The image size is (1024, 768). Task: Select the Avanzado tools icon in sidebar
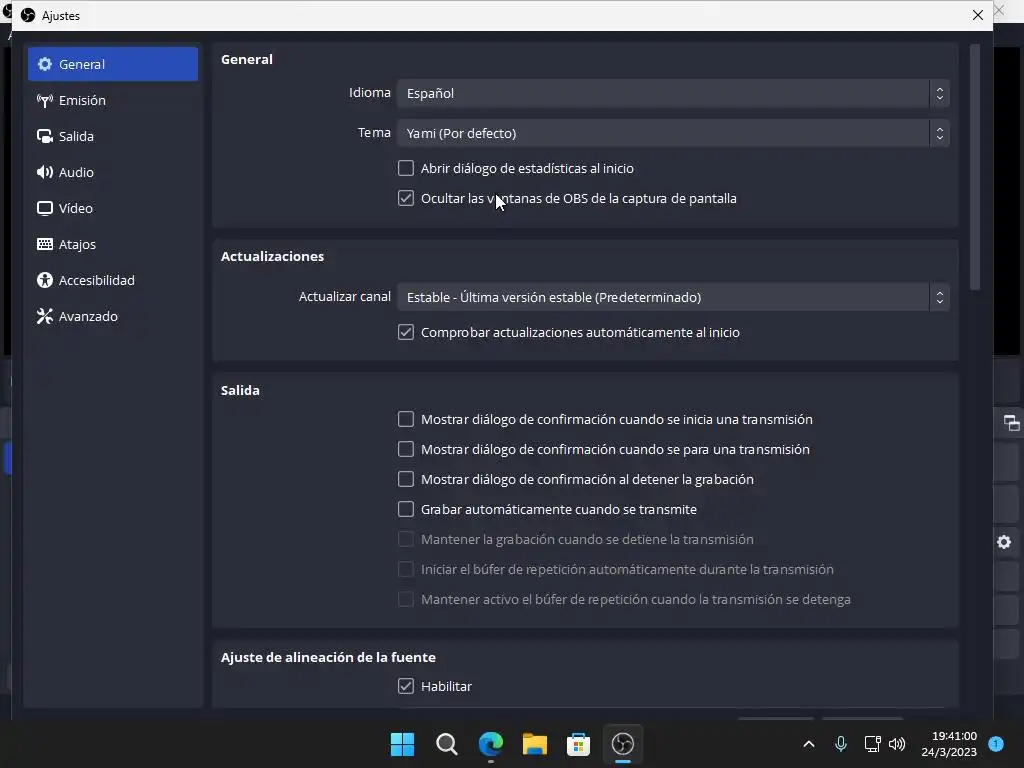pyautogui.click(x=44, y=316)
